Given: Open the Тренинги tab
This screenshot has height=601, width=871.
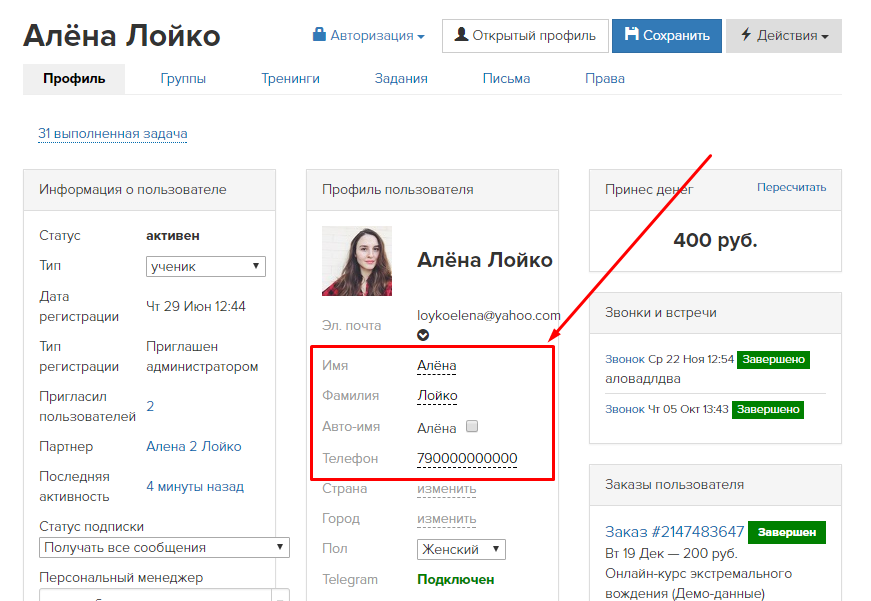Looking at the screenshot, I should coord(291,78).
